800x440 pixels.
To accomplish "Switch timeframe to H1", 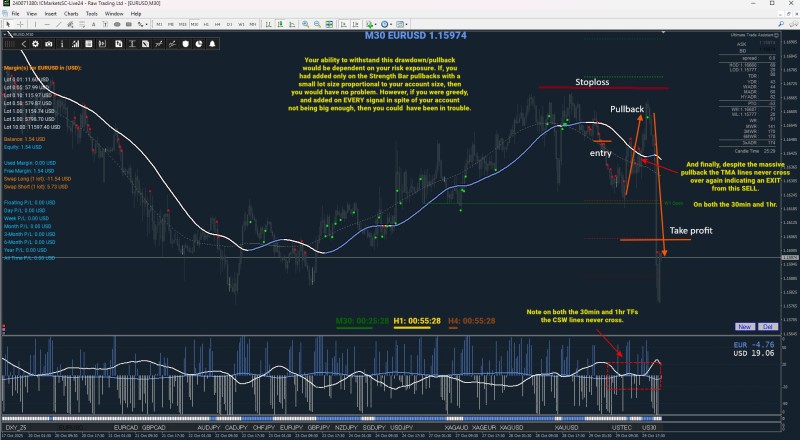I will 206,24.
